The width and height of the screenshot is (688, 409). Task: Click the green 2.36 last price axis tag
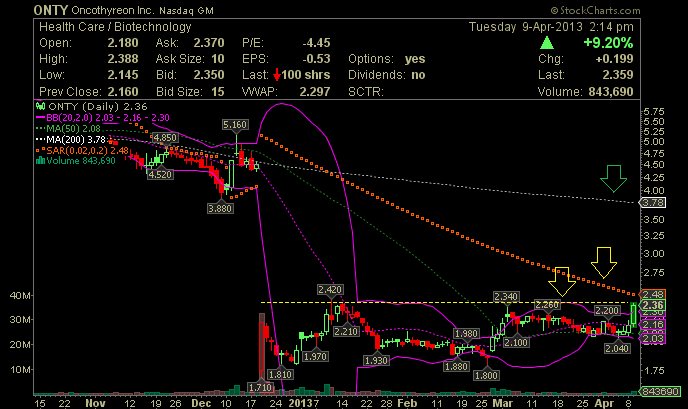coord(652,305)
